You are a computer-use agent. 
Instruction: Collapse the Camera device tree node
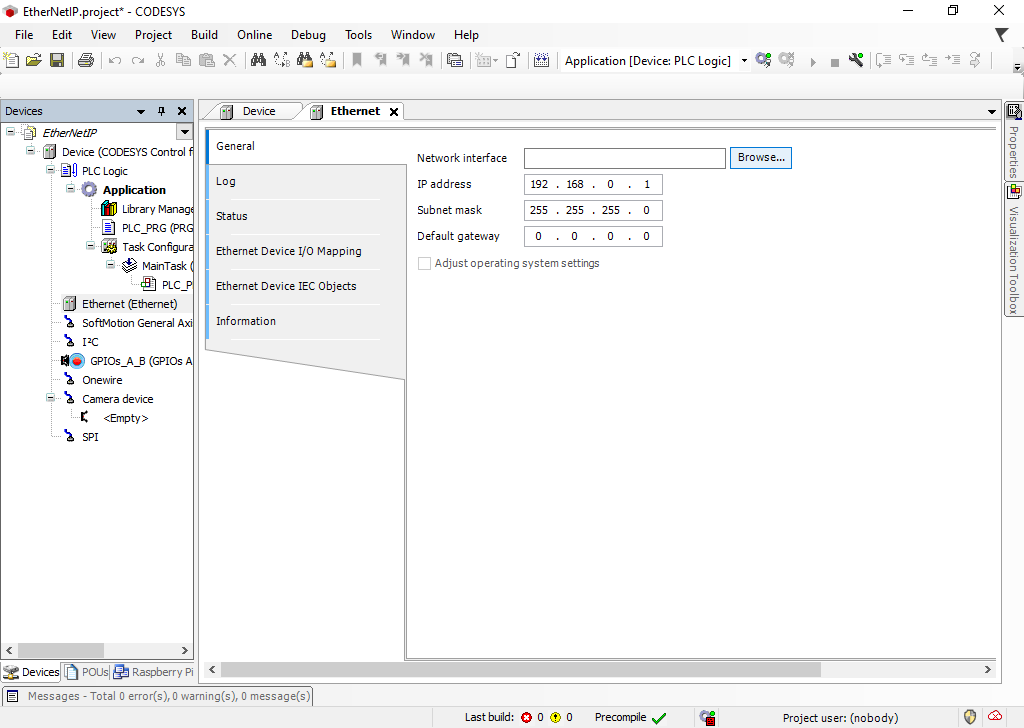click(51, 398)
